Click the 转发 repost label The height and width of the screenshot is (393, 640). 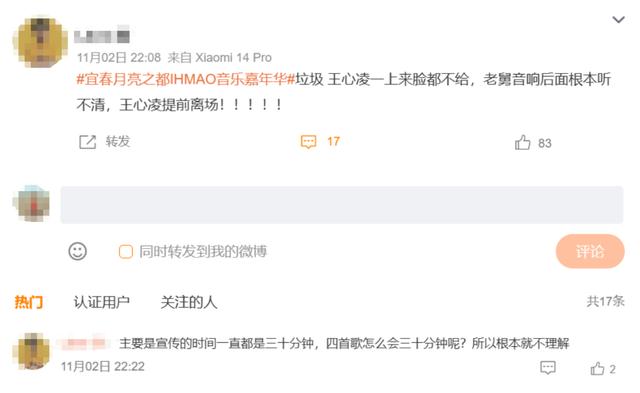[x=118, y=142]
